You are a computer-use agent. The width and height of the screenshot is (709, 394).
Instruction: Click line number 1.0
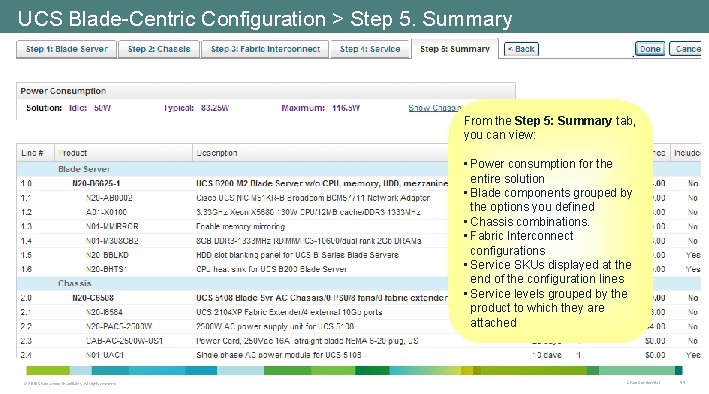26,184
